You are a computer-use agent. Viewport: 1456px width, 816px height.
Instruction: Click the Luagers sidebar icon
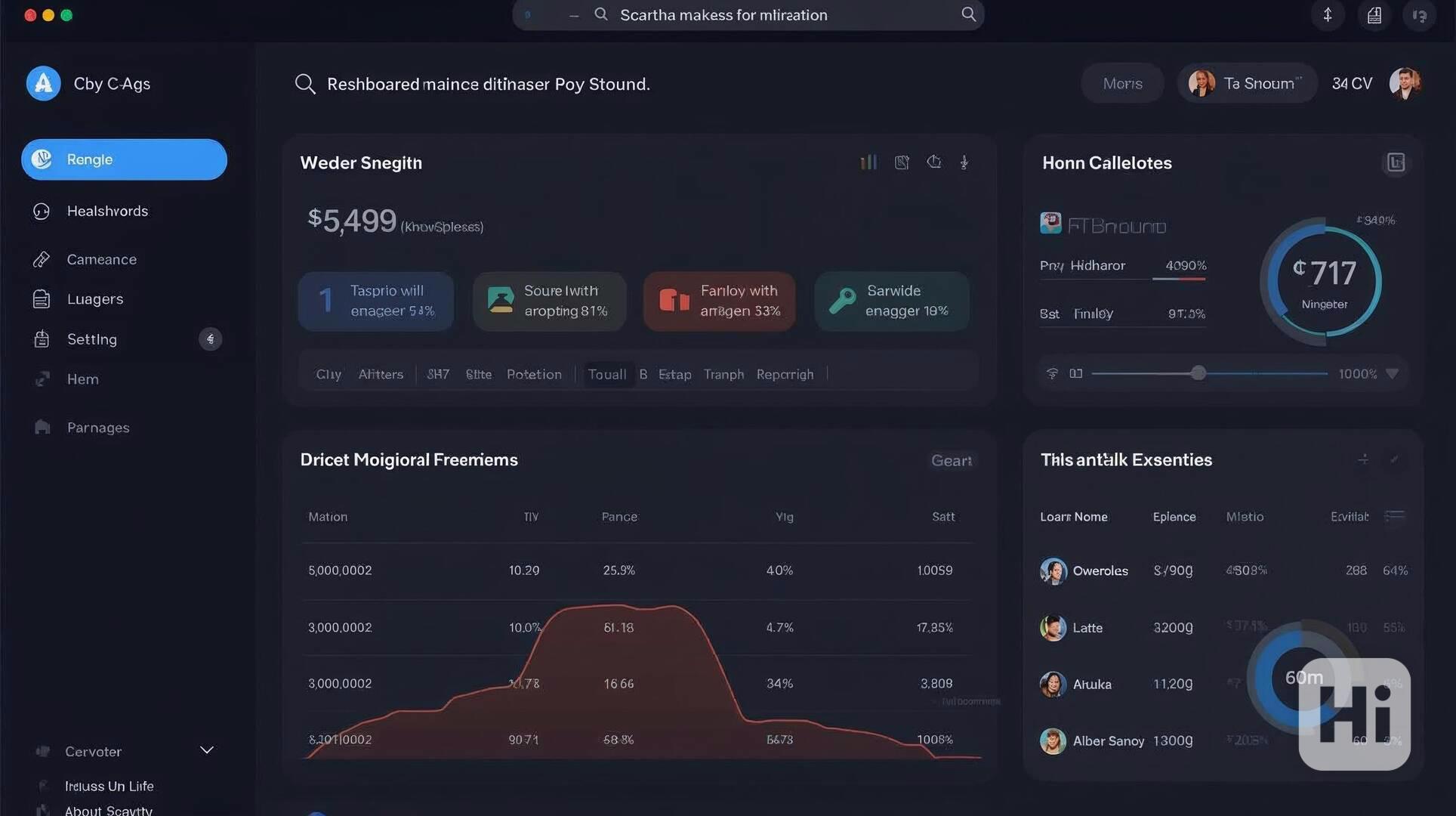pyautogui.click(x=42, y=299)
